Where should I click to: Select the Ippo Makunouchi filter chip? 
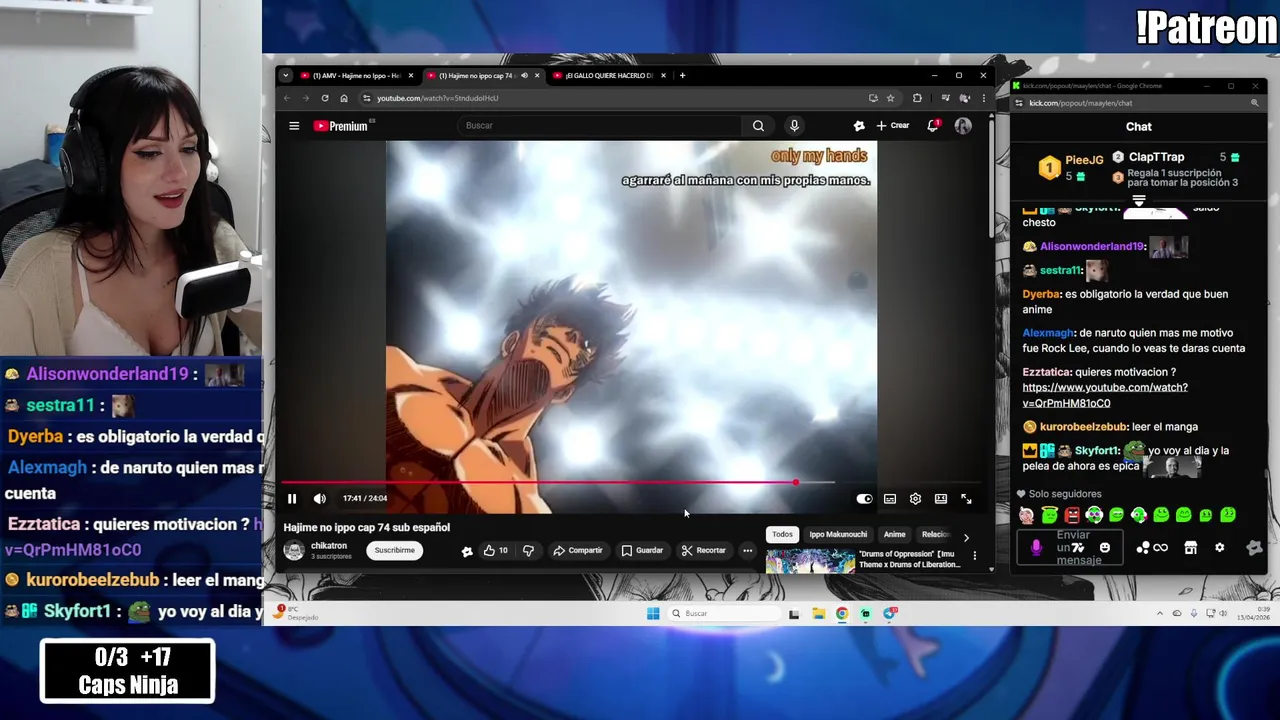838,535
